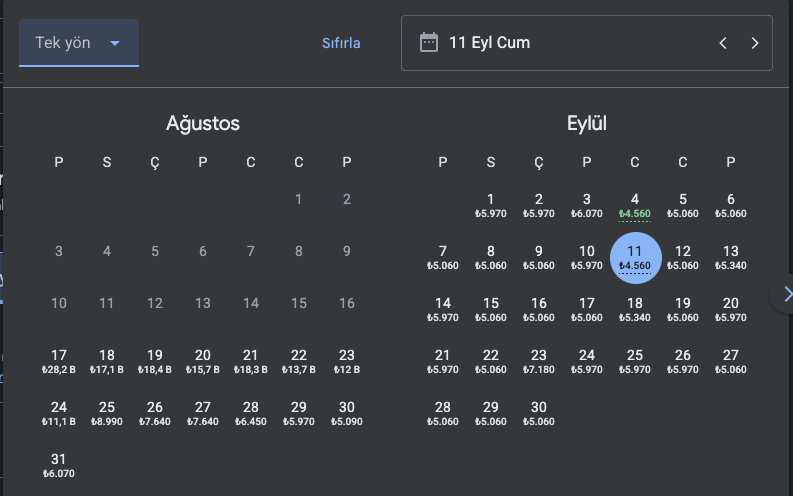The width and height of the screenshot is (793, 496).
Task: Select August 25 priced ₺8.990
Action: coord(107,414)
